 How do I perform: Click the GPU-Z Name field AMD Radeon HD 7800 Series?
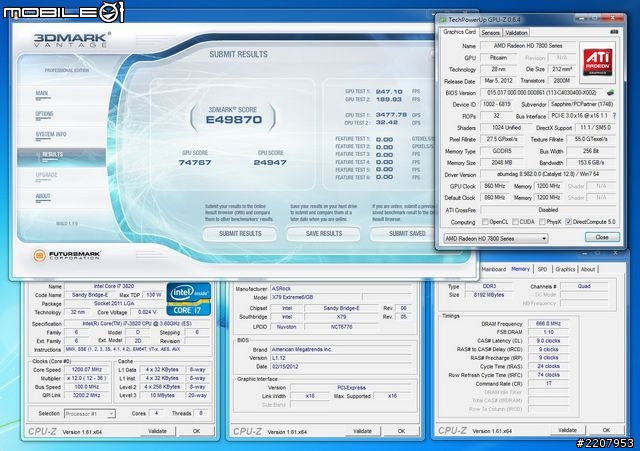(528, 46)
